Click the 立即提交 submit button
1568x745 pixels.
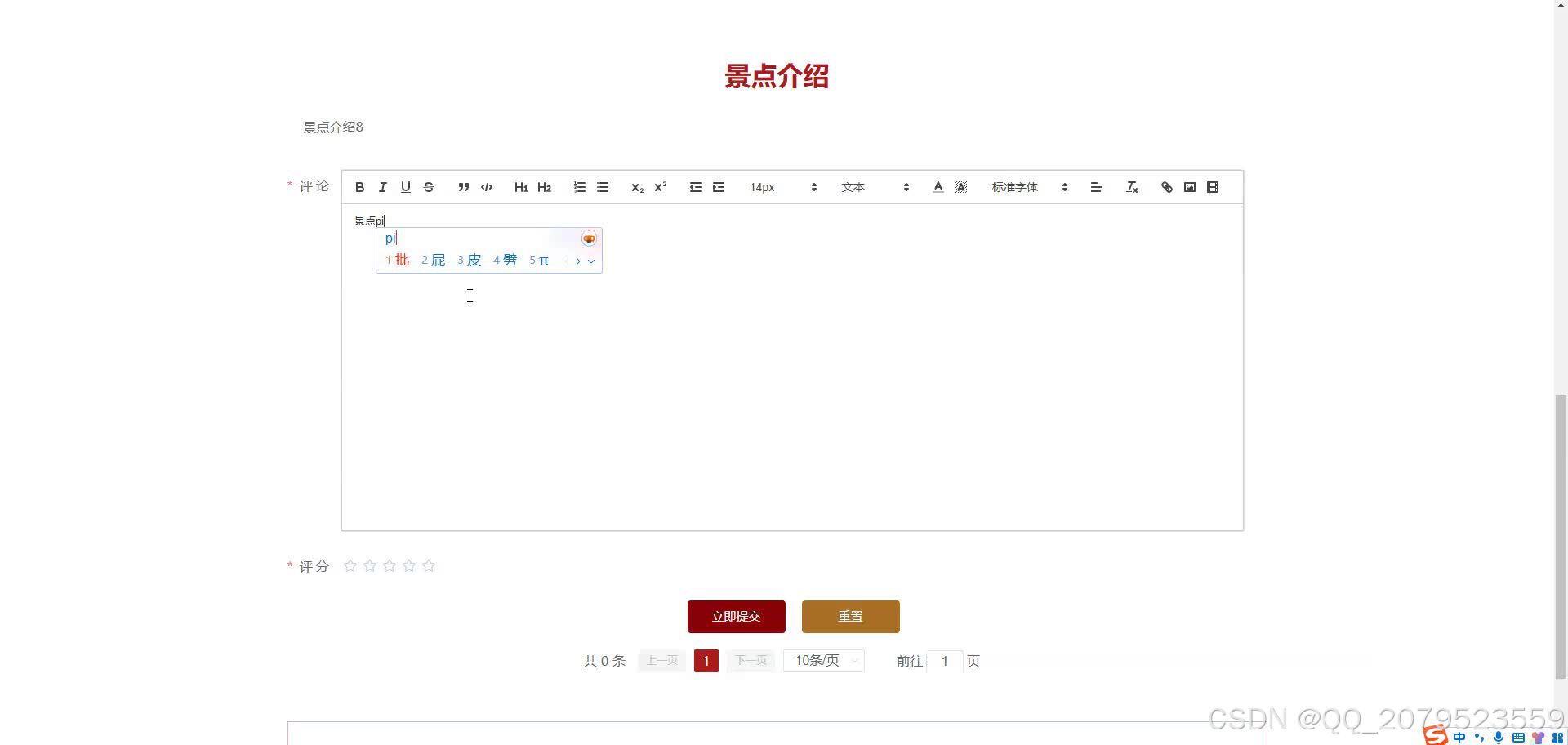[735, 616]
